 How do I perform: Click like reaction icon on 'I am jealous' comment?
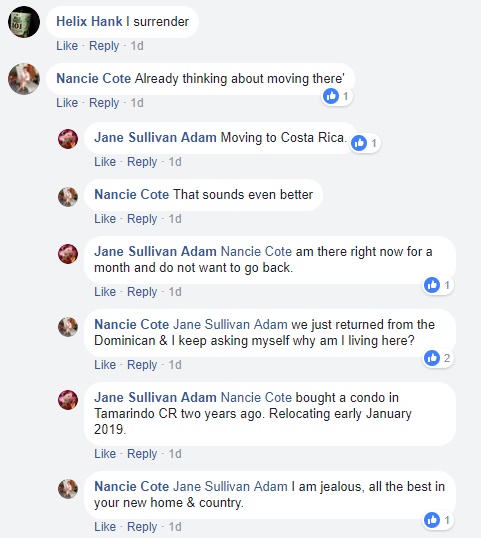click(432, 520)
